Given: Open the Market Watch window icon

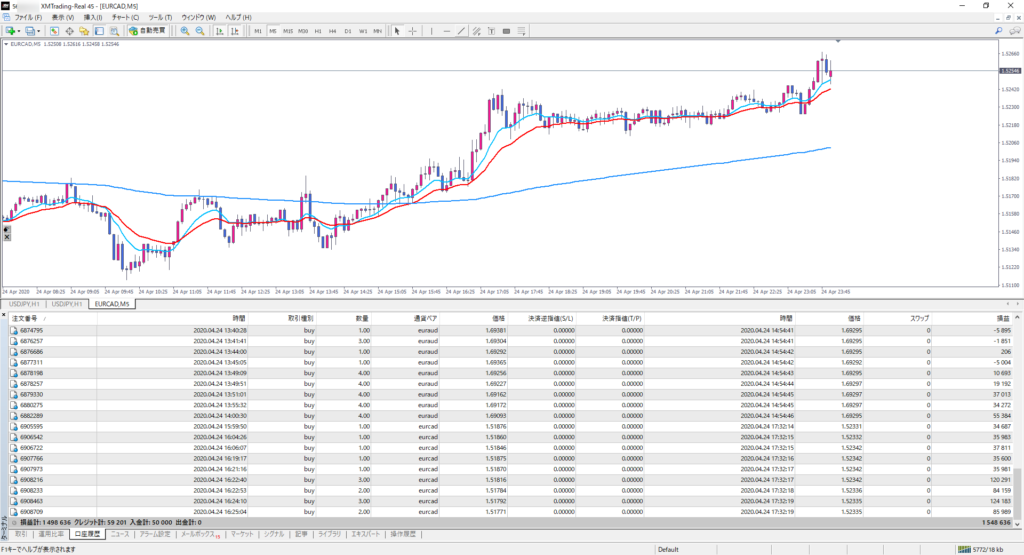Looking at the screenshot, I should [54, 31].
